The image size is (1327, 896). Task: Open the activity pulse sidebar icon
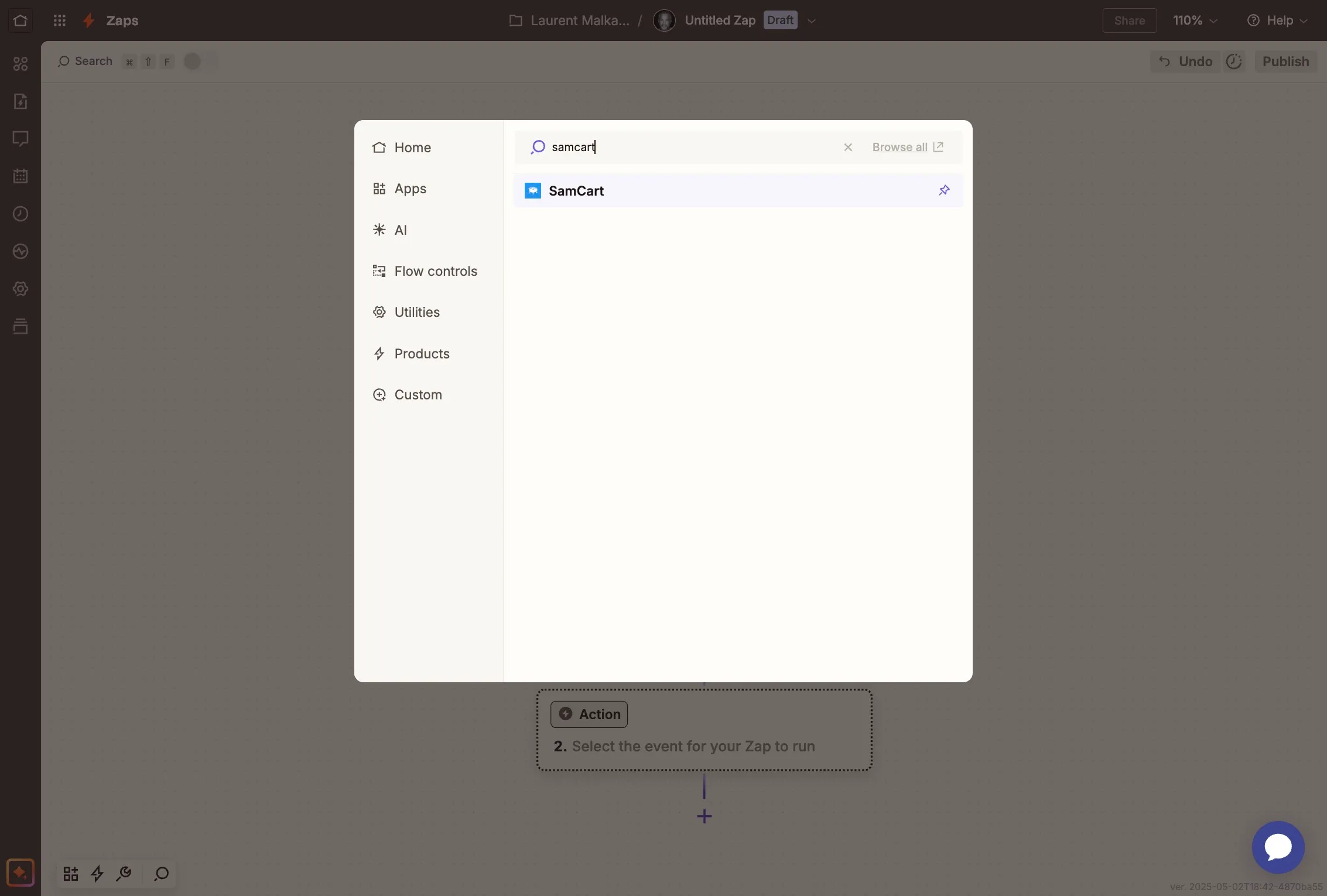[x=20, y=251]
